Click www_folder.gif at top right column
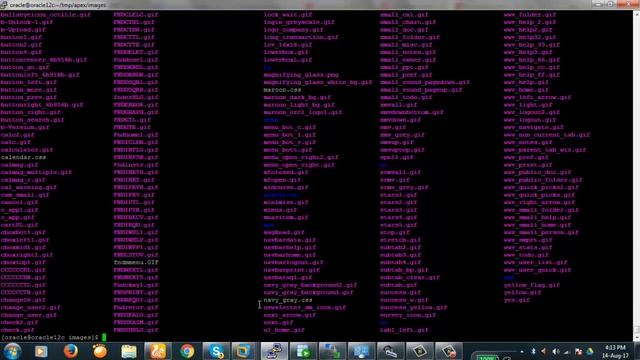The width and height of the screenshot is (640, 360). pos(530,15)
